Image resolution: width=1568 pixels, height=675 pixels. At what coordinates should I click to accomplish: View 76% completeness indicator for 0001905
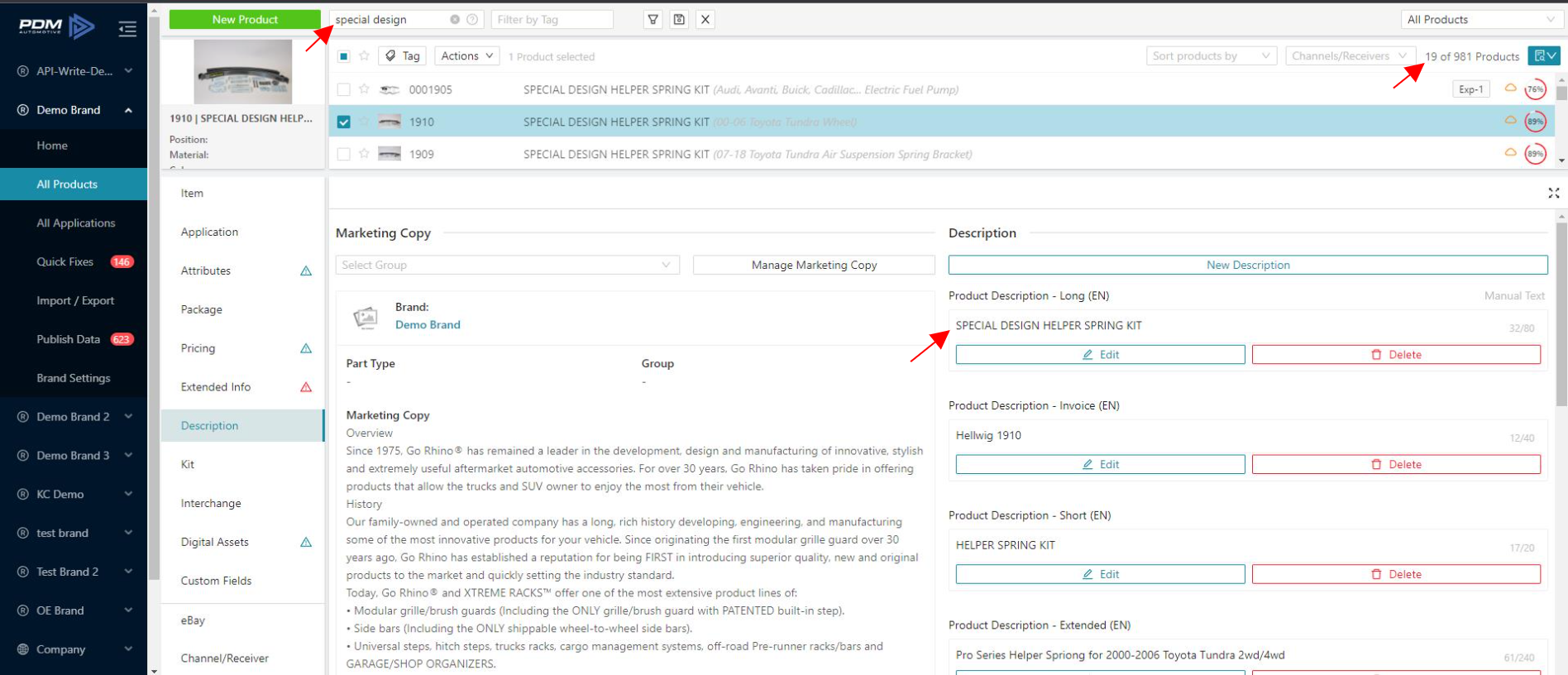click(x=1536, y=89)
